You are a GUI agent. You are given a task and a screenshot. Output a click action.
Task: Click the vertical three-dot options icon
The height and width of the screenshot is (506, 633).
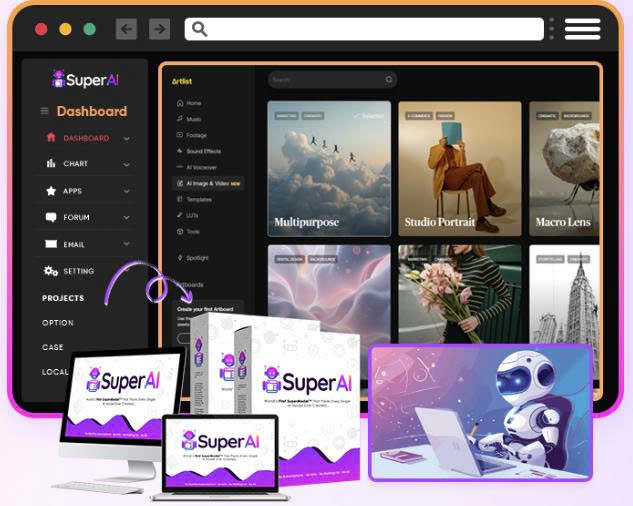coord(552,29)
